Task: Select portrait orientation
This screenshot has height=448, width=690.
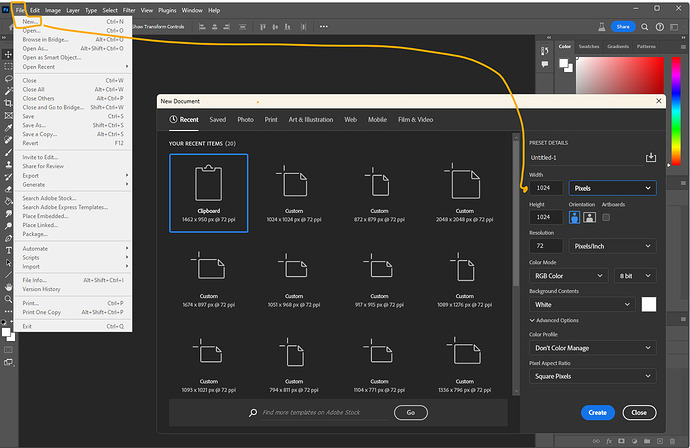Action: tap(574, 217)
